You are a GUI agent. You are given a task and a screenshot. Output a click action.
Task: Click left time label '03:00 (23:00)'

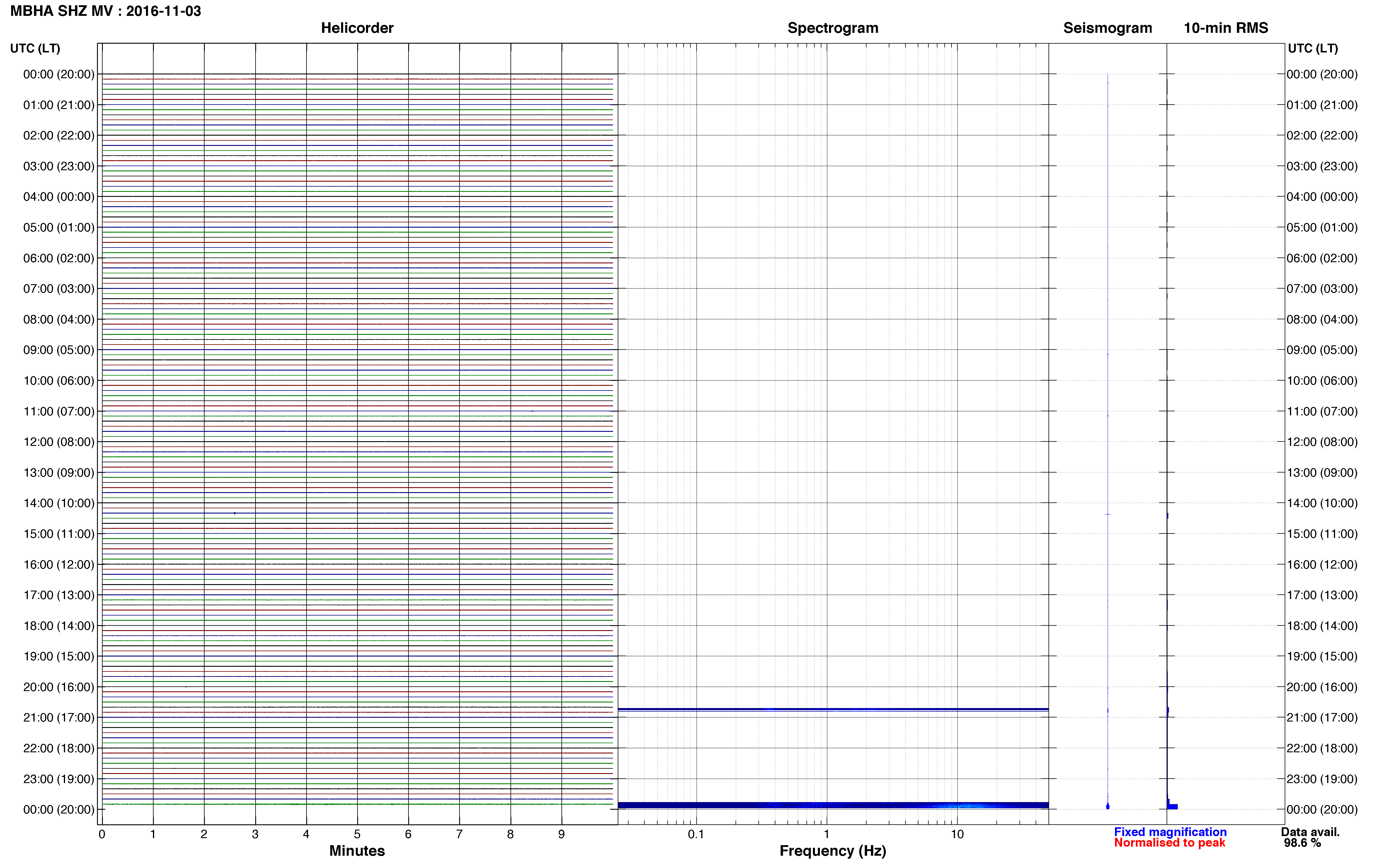[59, 166]
